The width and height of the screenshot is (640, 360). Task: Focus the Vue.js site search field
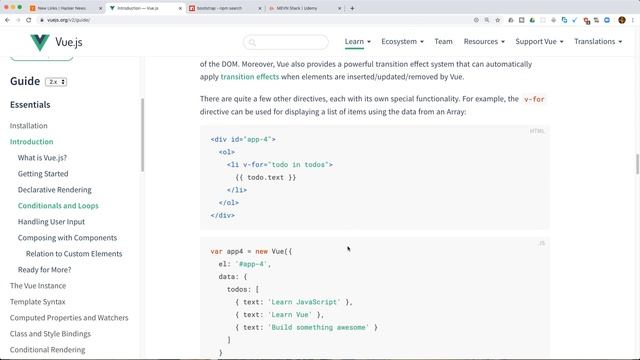pyautogui.click(x=286, y=42)
